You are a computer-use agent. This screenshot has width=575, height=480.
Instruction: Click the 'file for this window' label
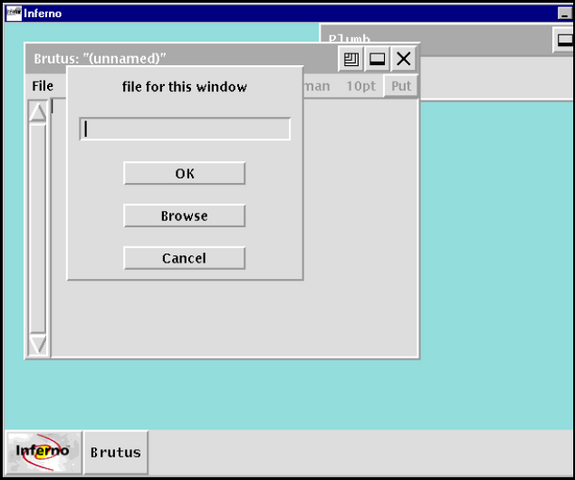point(184,87)
